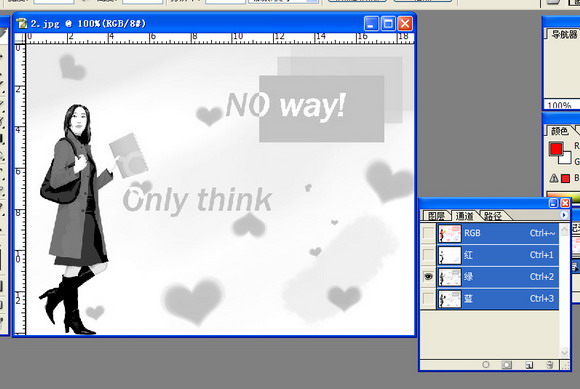
Task: Open the Channels panel flyout menu arrow
Action: coord(564,215)
